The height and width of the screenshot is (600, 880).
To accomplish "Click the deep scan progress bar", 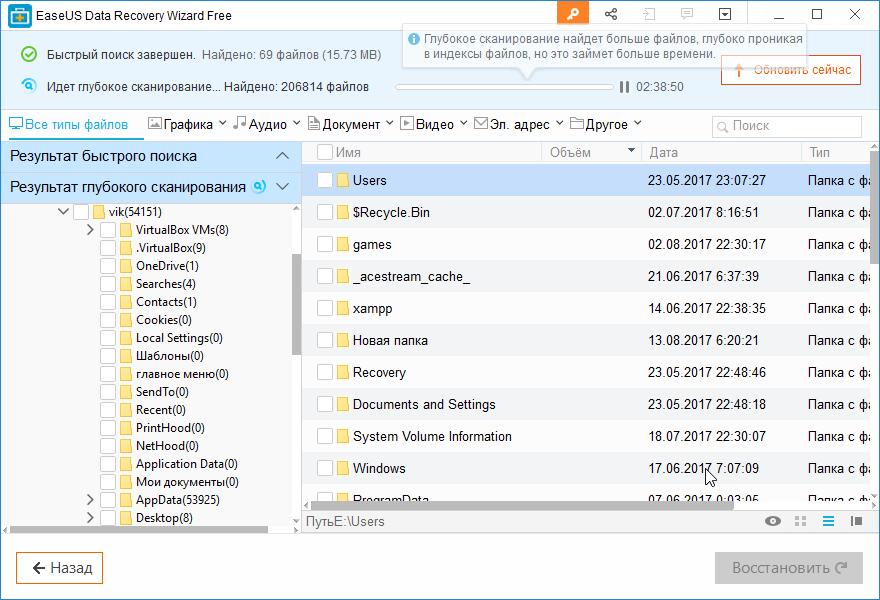I will 505,87.
